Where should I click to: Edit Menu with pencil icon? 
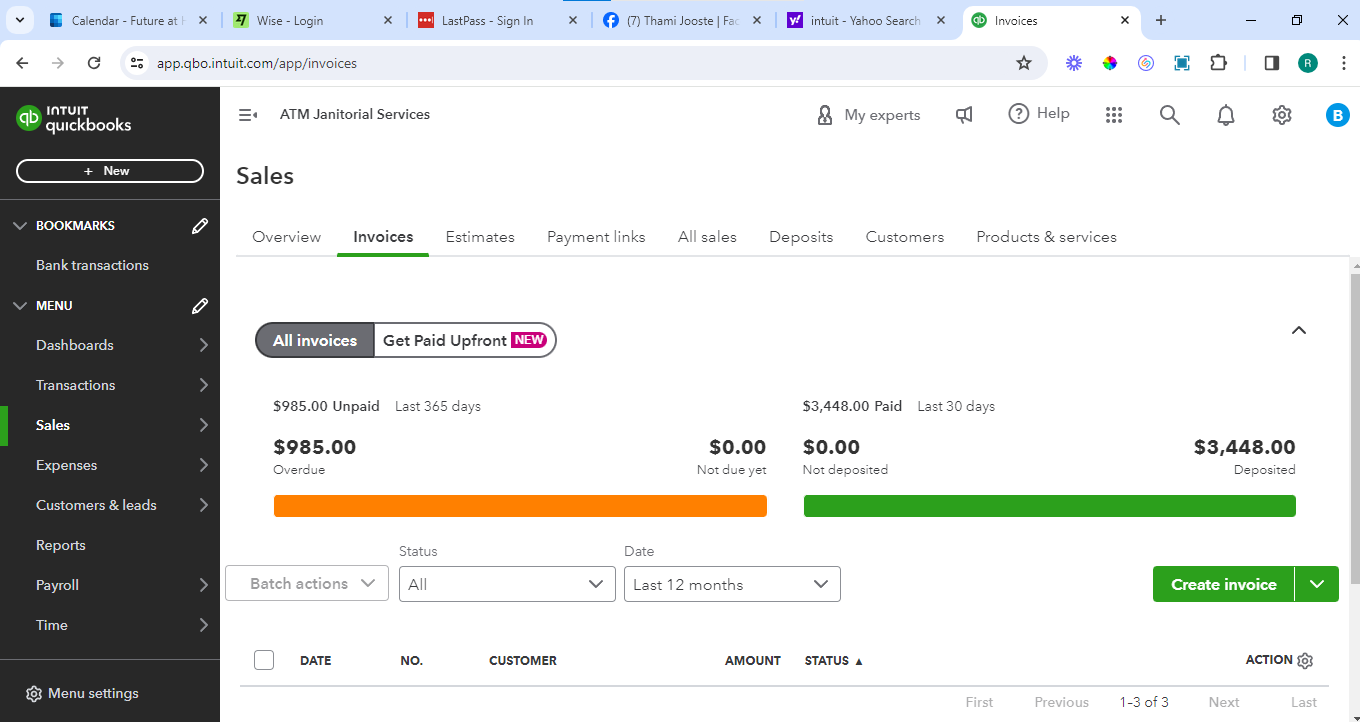coord(200,306)
